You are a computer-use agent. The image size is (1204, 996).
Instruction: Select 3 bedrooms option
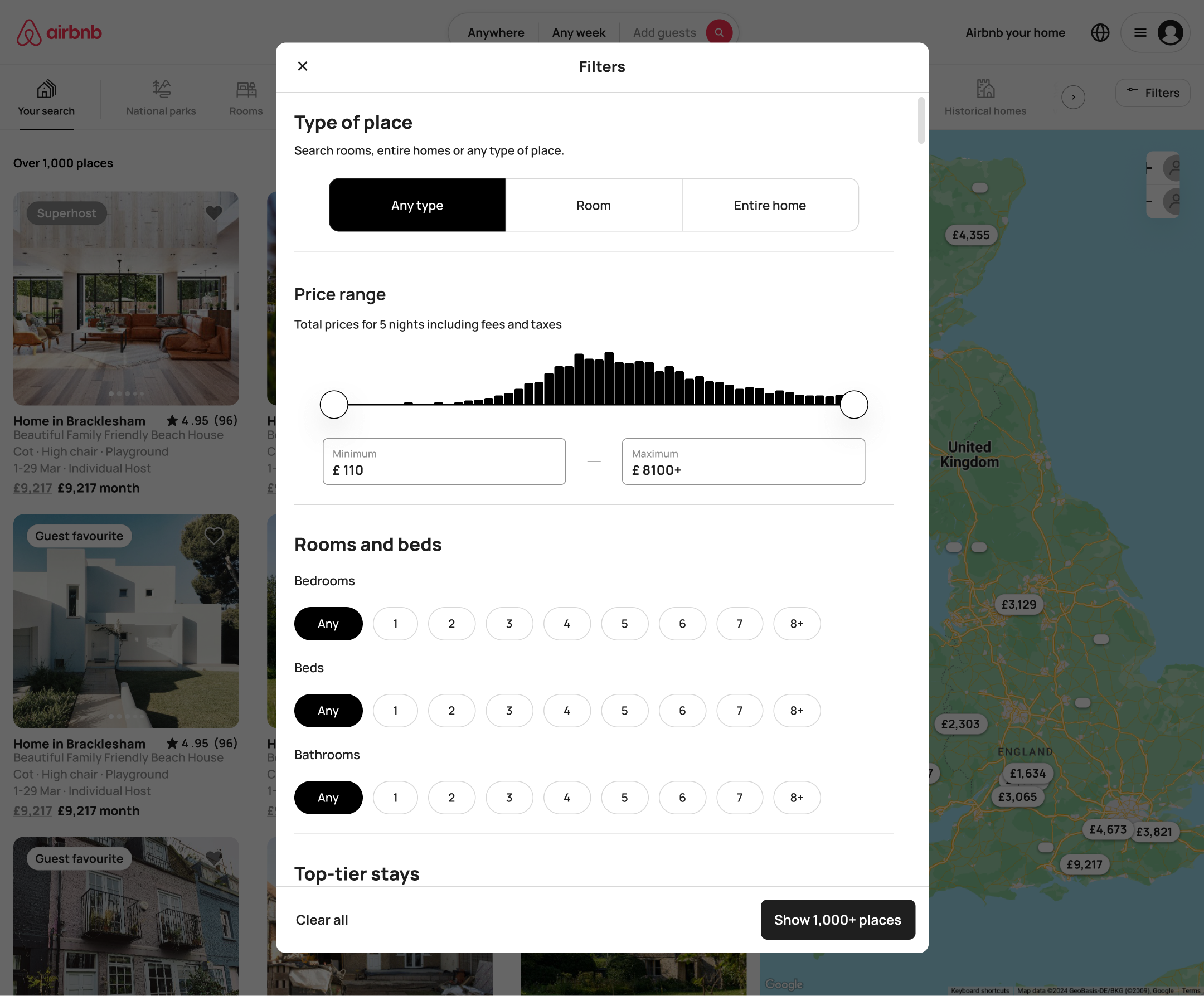click(x=509, y=623)
